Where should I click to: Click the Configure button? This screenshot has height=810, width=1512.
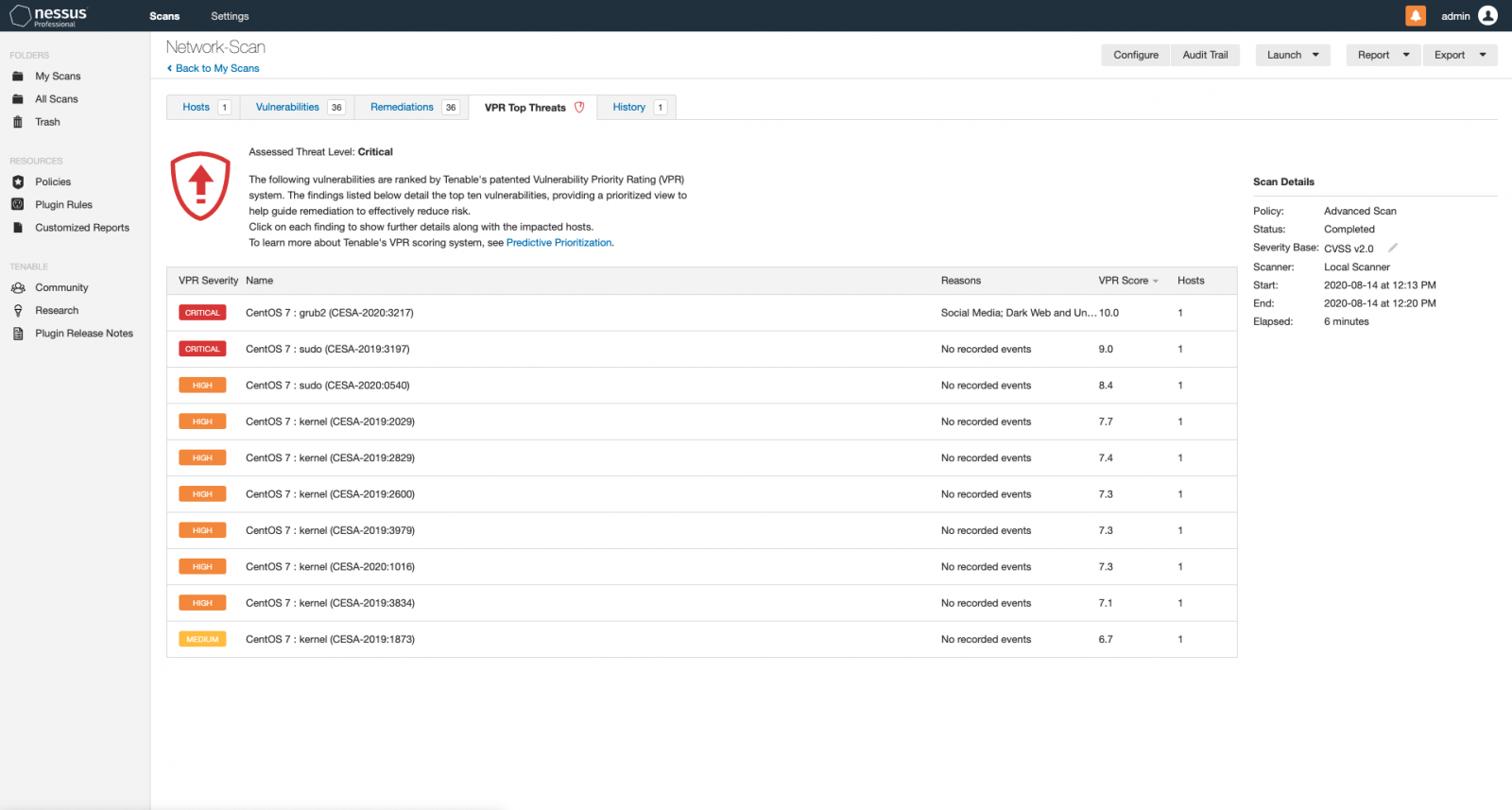[1136, 55]
